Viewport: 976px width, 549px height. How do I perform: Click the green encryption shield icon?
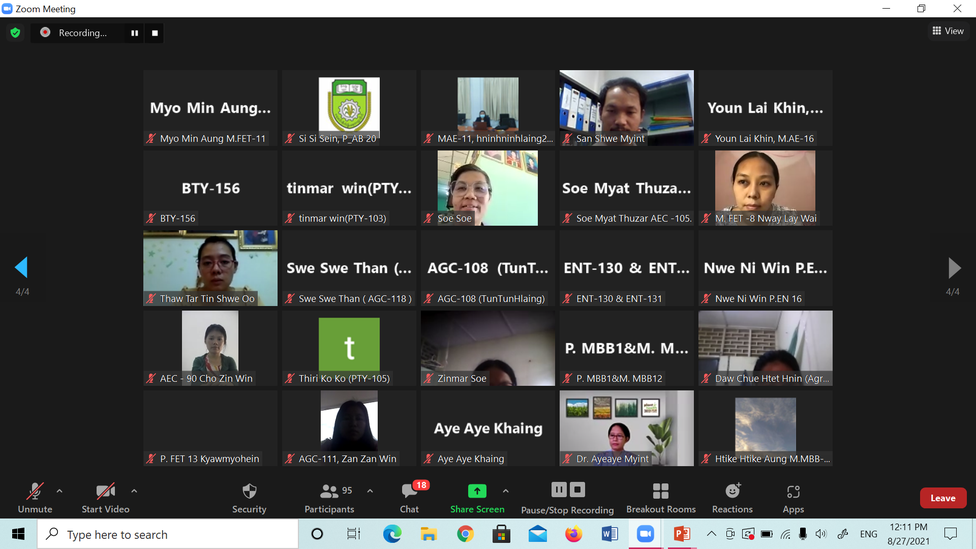click(x=15, y=33)
